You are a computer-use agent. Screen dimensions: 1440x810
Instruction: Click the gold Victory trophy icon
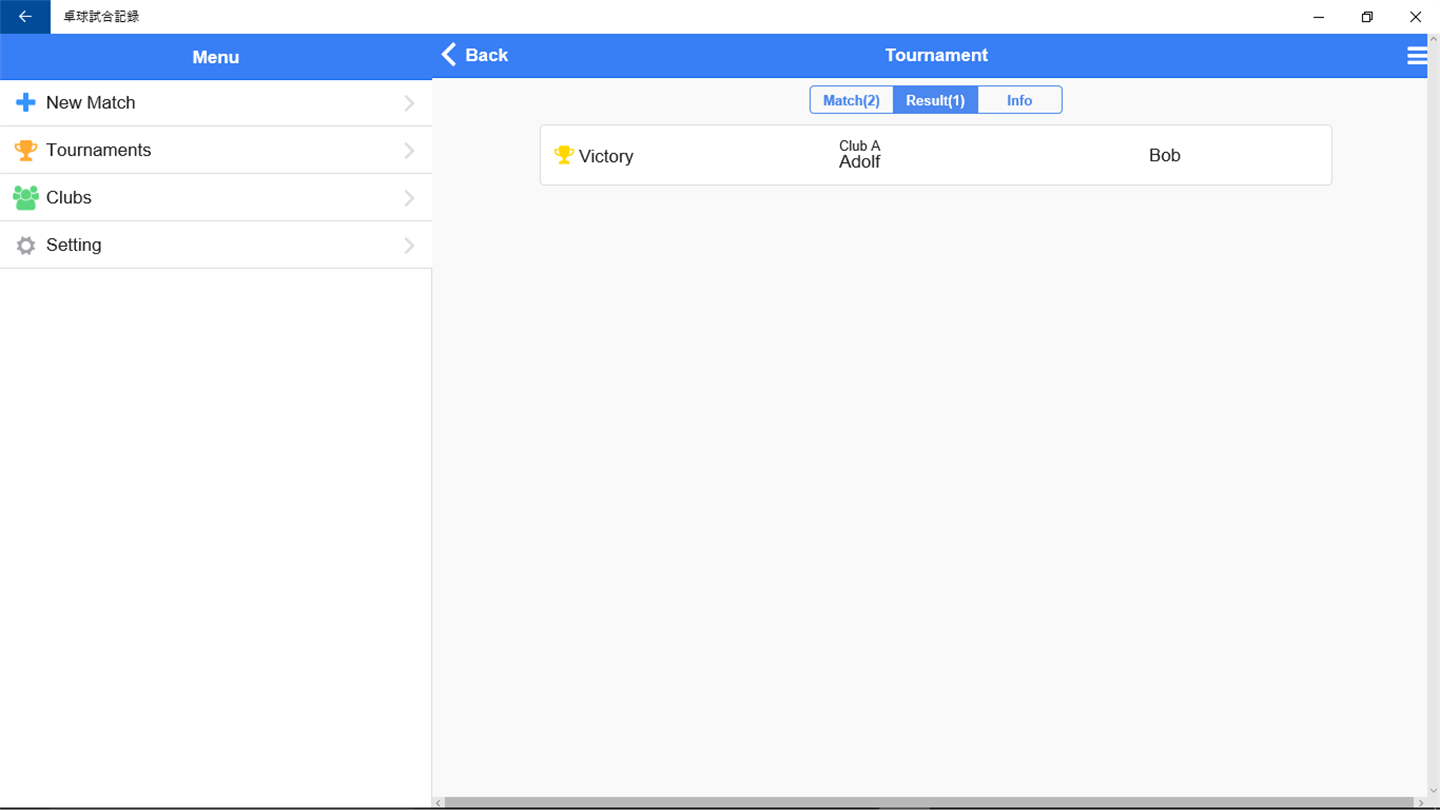pos(564,155)
